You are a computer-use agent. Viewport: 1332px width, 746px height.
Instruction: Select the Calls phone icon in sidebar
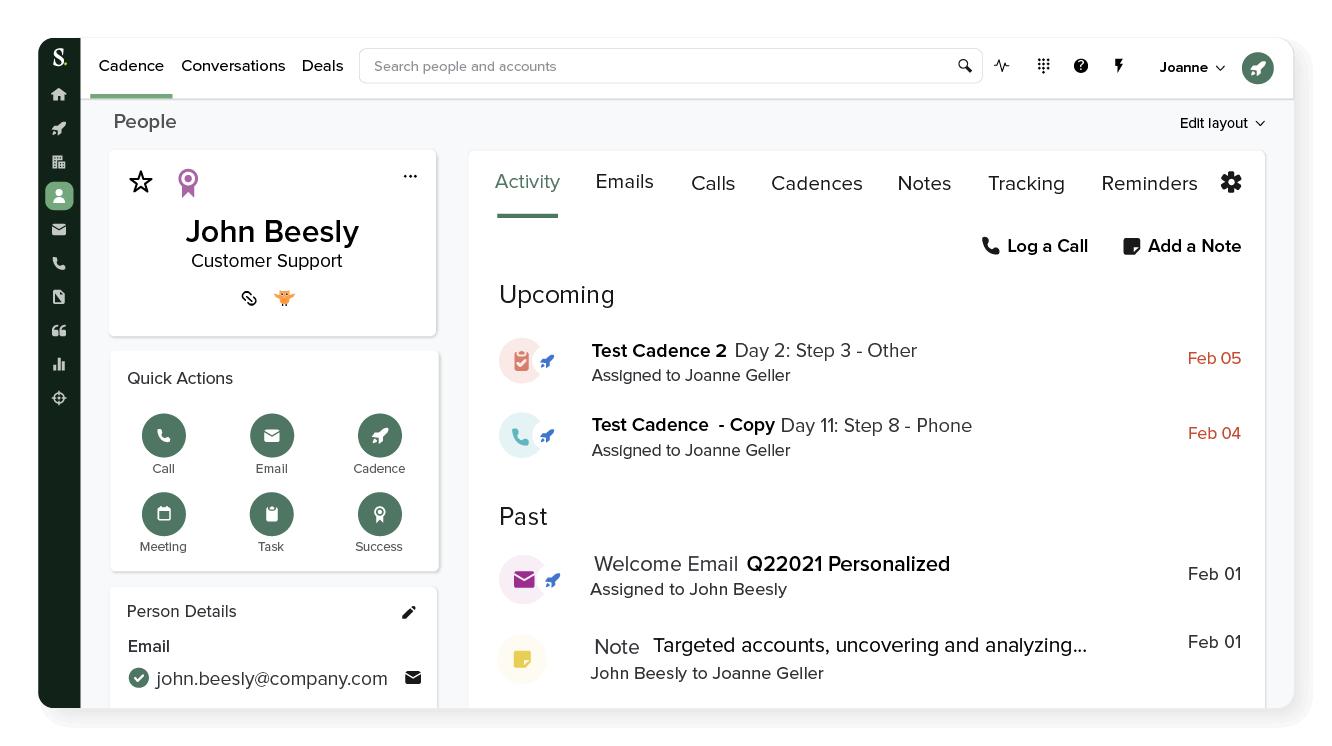tap(59, 263)
